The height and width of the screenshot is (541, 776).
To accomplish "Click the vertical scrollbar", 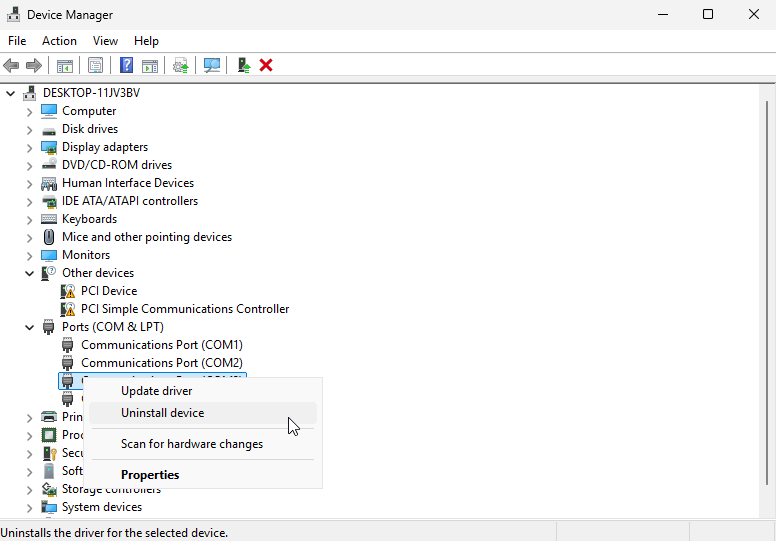I will point(767,292).
